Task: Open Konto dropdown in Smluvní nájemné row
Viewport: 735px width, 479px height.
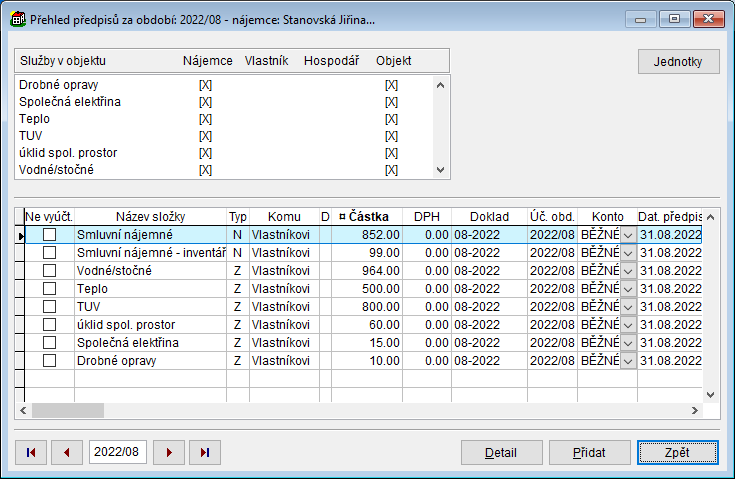Action: (x=628, y=234)
